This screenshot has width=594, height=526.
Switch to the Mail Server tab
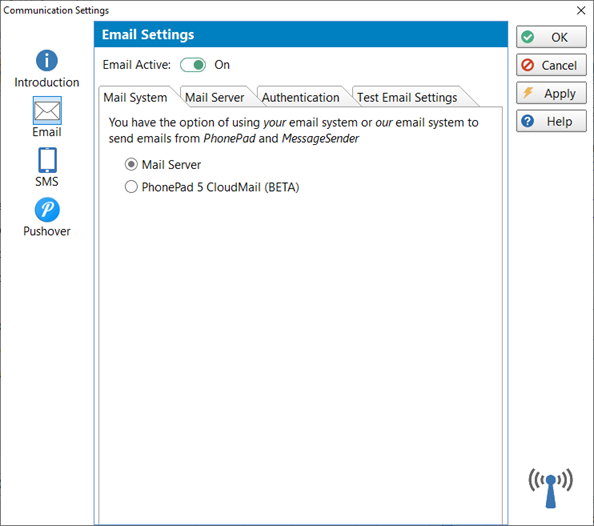(x=214, y=97)
